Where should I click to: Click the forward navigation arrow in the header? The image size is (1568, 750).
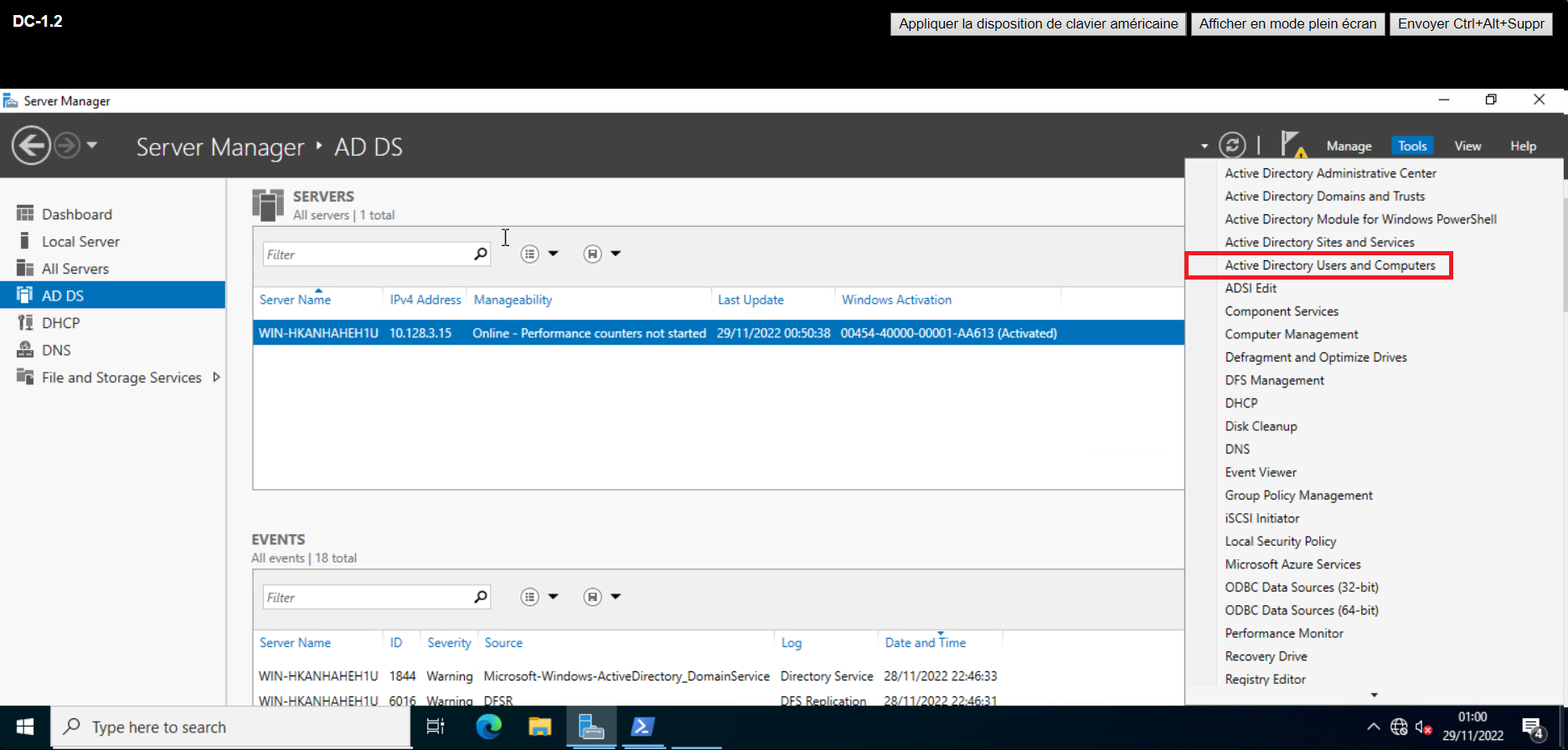[x=67, y=146]
